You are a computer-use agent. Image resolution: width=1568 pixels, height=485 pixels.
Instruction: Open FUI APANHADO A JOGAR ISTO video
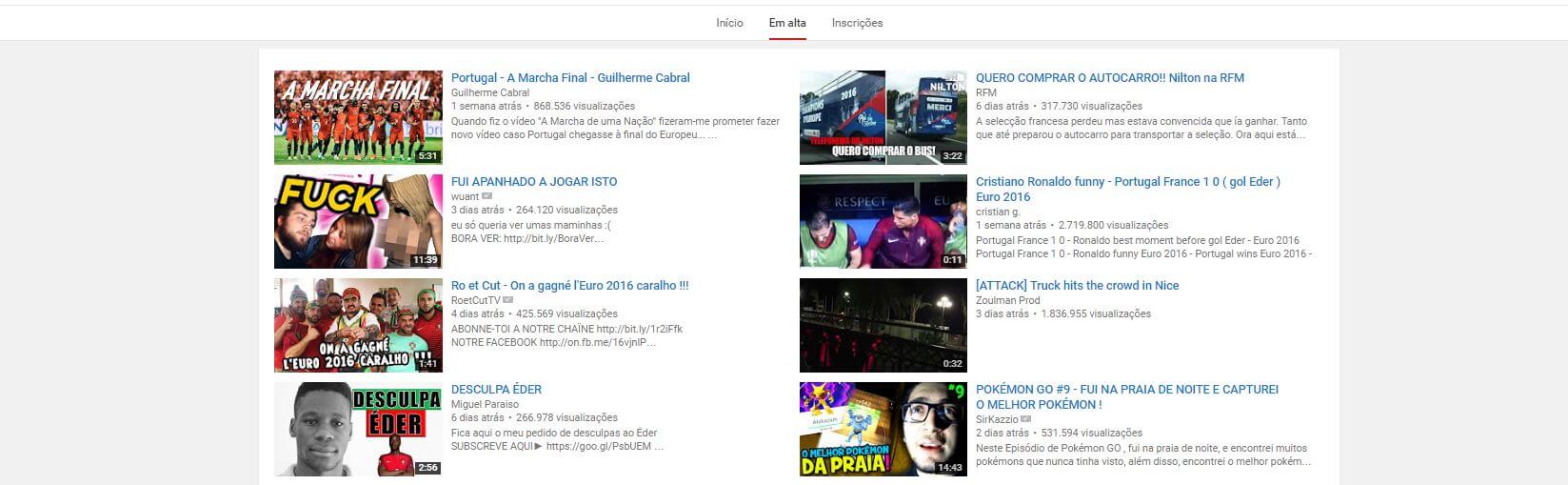tap(534, 182)
